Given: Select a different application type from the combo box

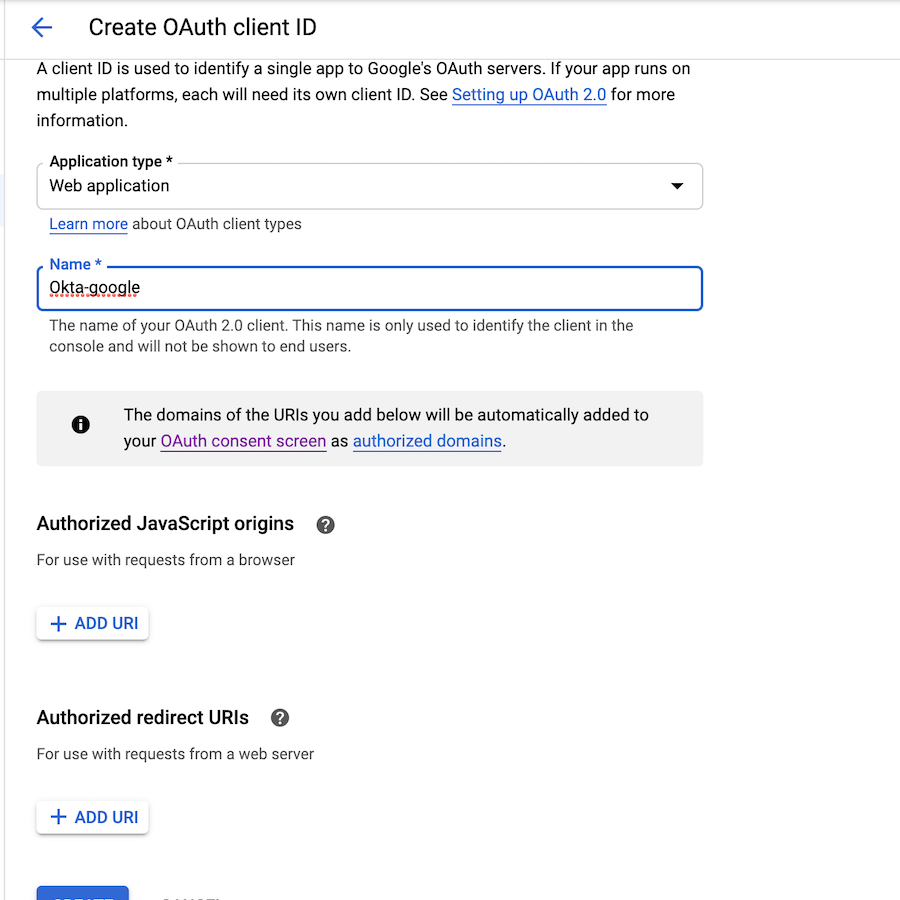Looking at the screenshot, I should point(370,186).
